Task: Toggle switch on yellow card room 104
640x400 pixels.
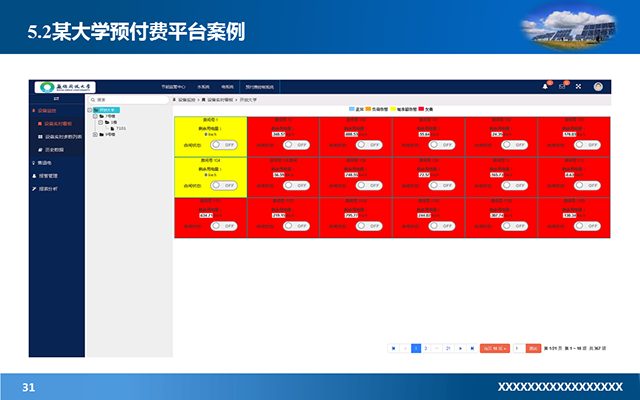Action: tap(224, 185)
